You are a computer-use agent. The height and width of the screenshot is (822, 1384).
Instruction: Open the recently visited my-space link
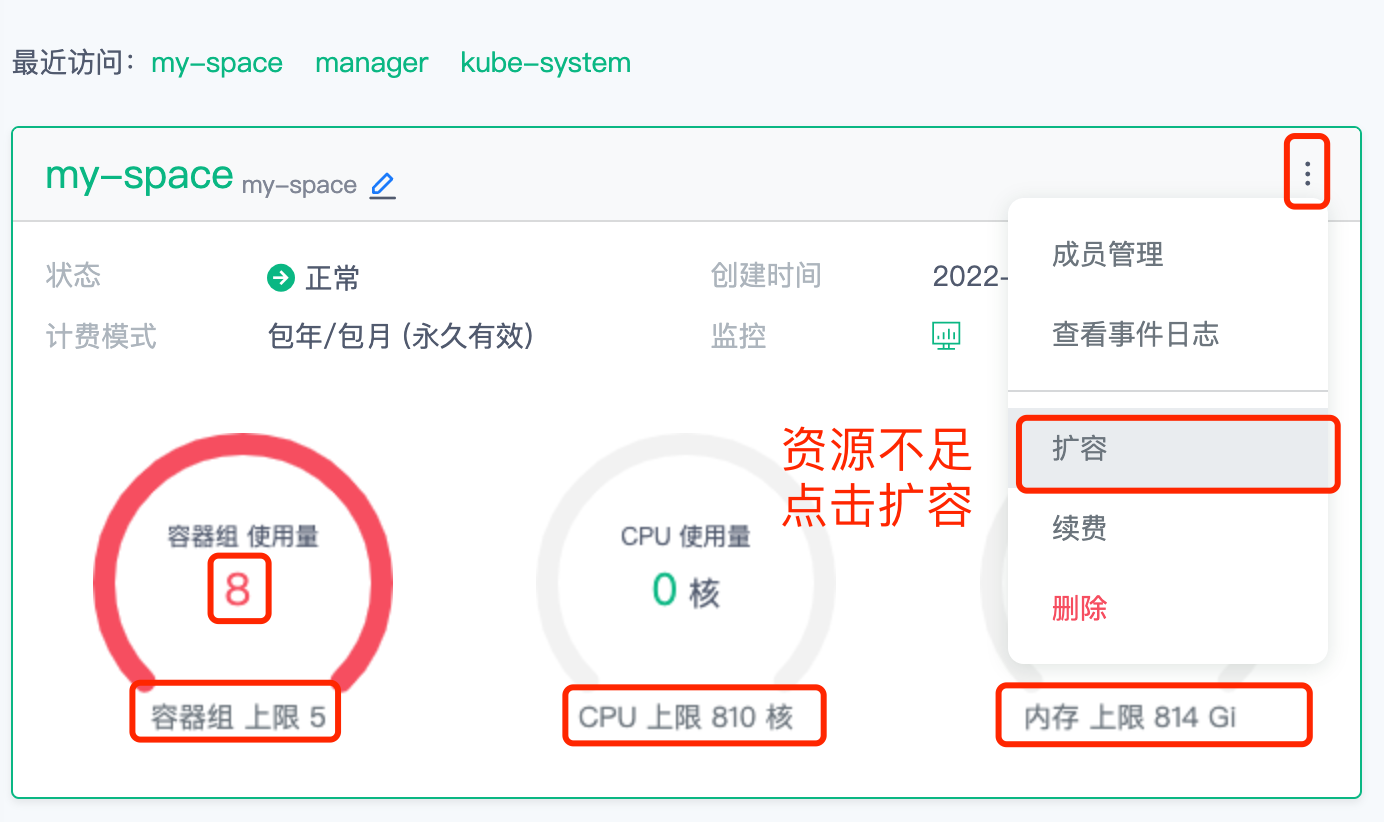click(217, 63)
